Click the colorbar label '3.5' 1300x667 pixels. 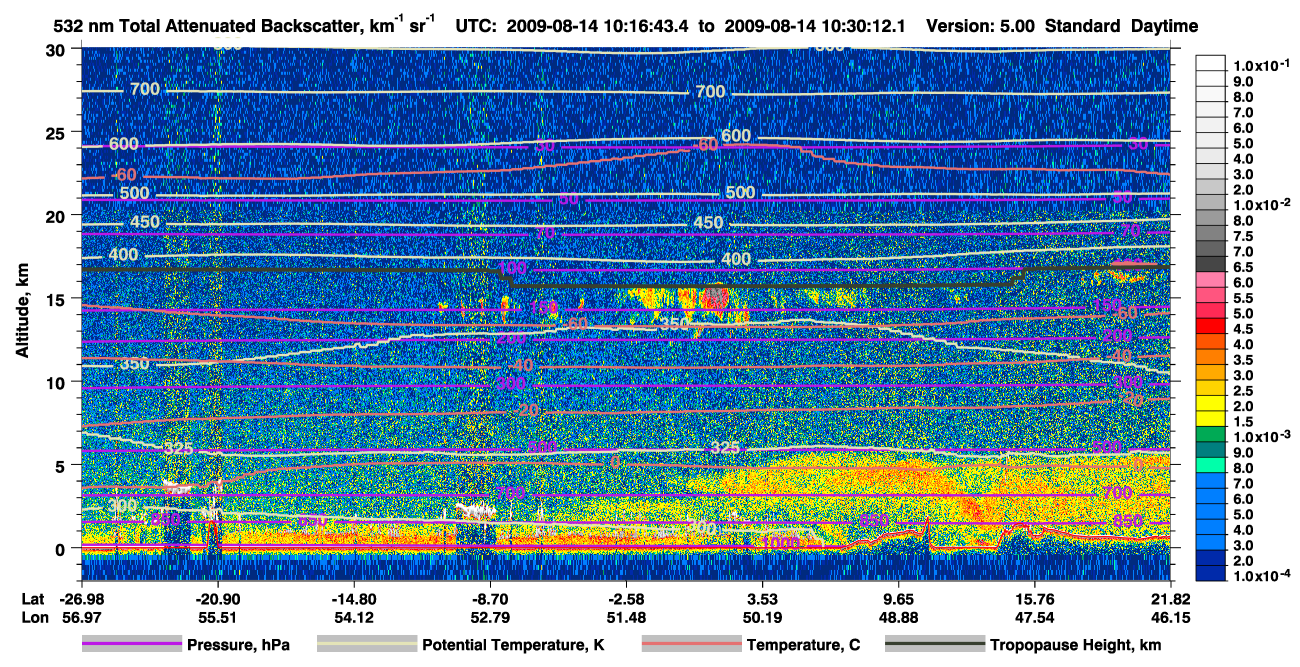1245,359
